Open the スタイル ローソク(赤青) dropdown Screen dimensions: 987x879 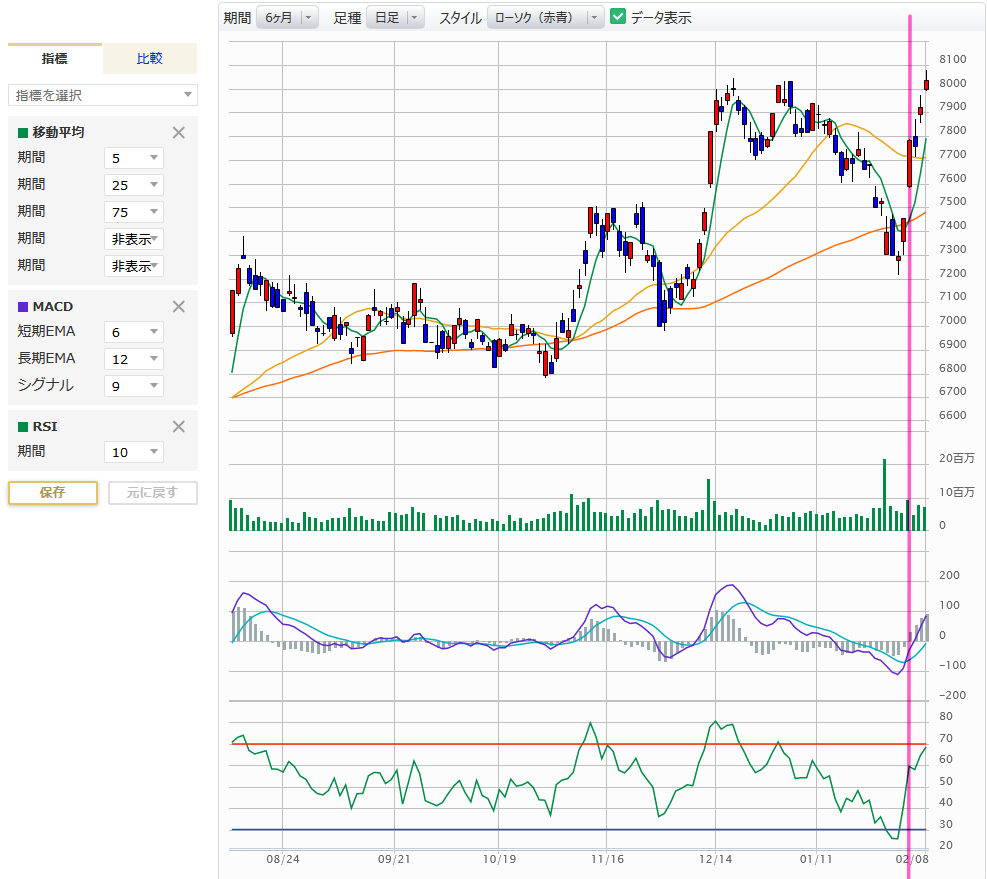click(546, 17)
